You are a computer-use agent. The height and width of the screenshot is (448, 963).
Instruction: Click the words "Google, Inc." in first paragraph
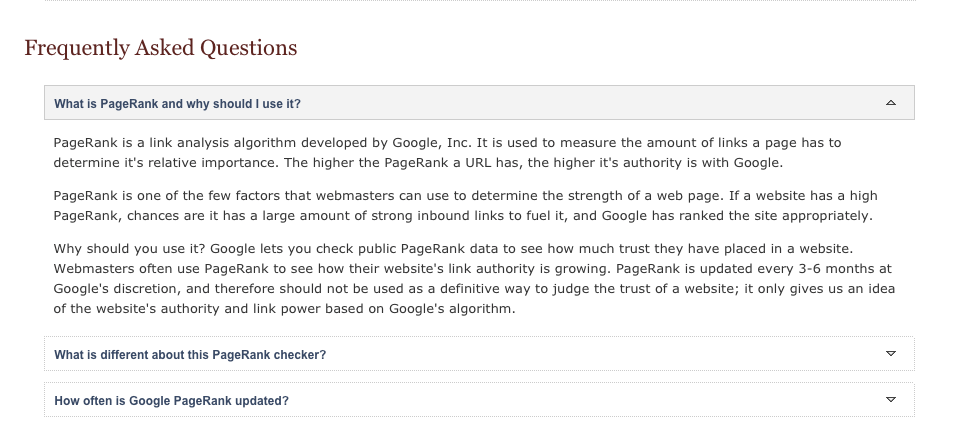point(432,143)
